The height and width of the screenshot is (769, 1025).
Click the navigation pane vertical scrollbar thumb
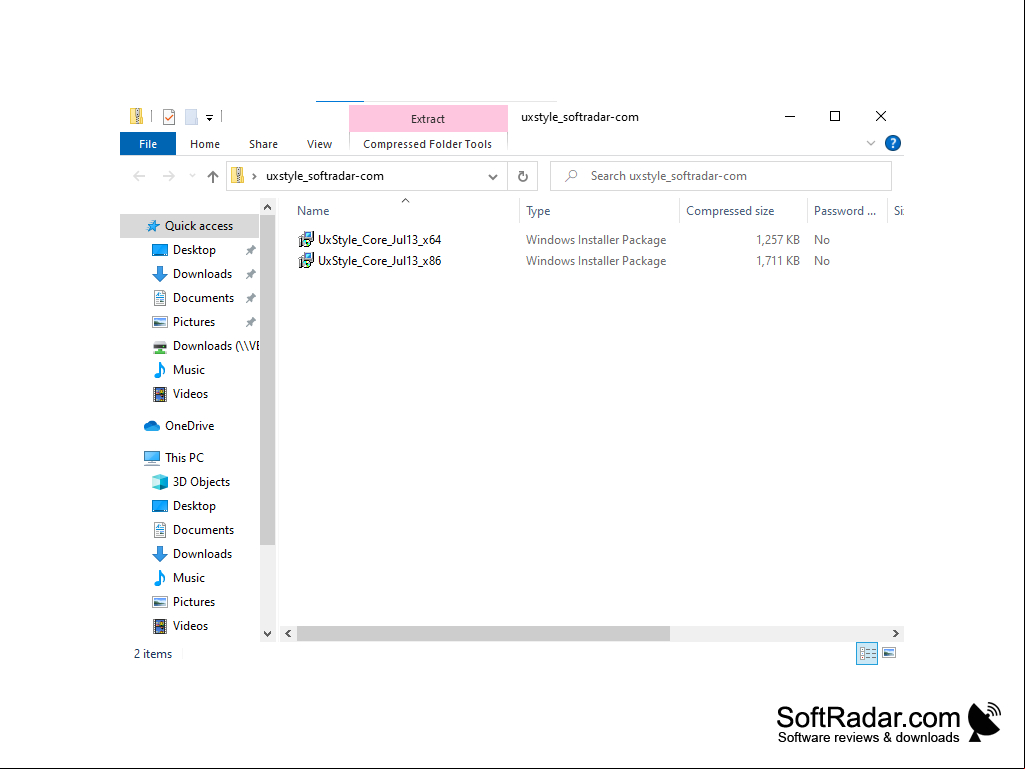[x=267, y=380]
